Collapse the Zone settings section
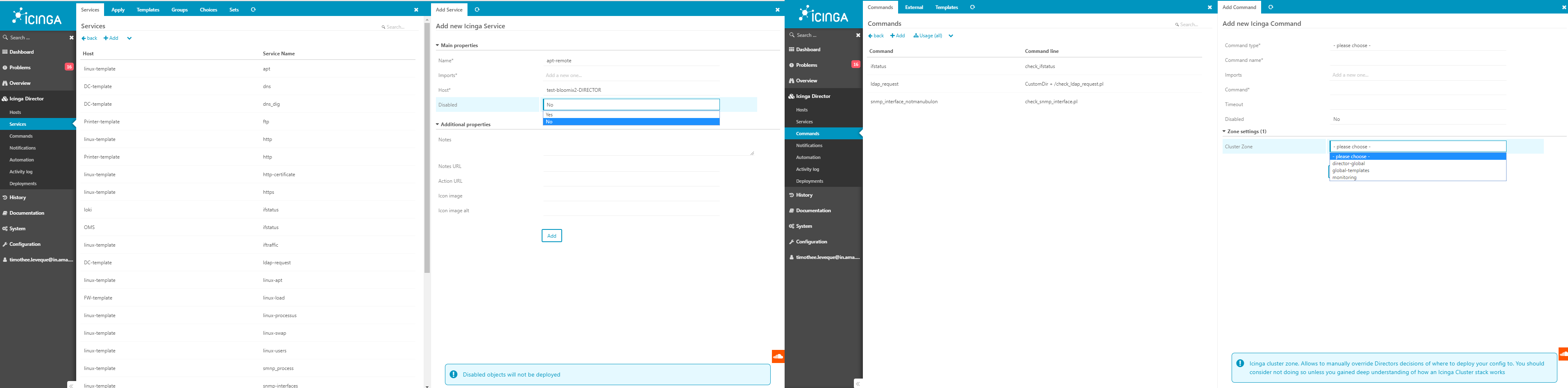The image size is (1568, 388). [x=1244, y=132]
